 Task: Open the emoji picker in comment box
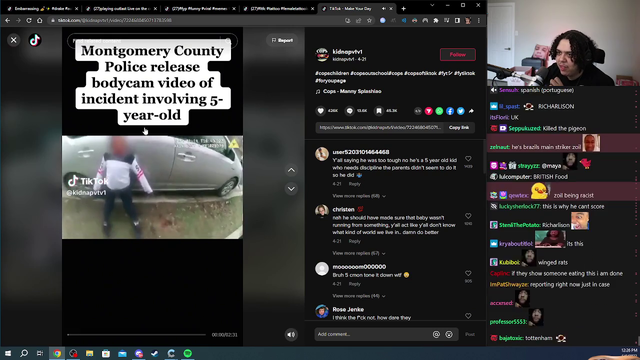(449, 334)
